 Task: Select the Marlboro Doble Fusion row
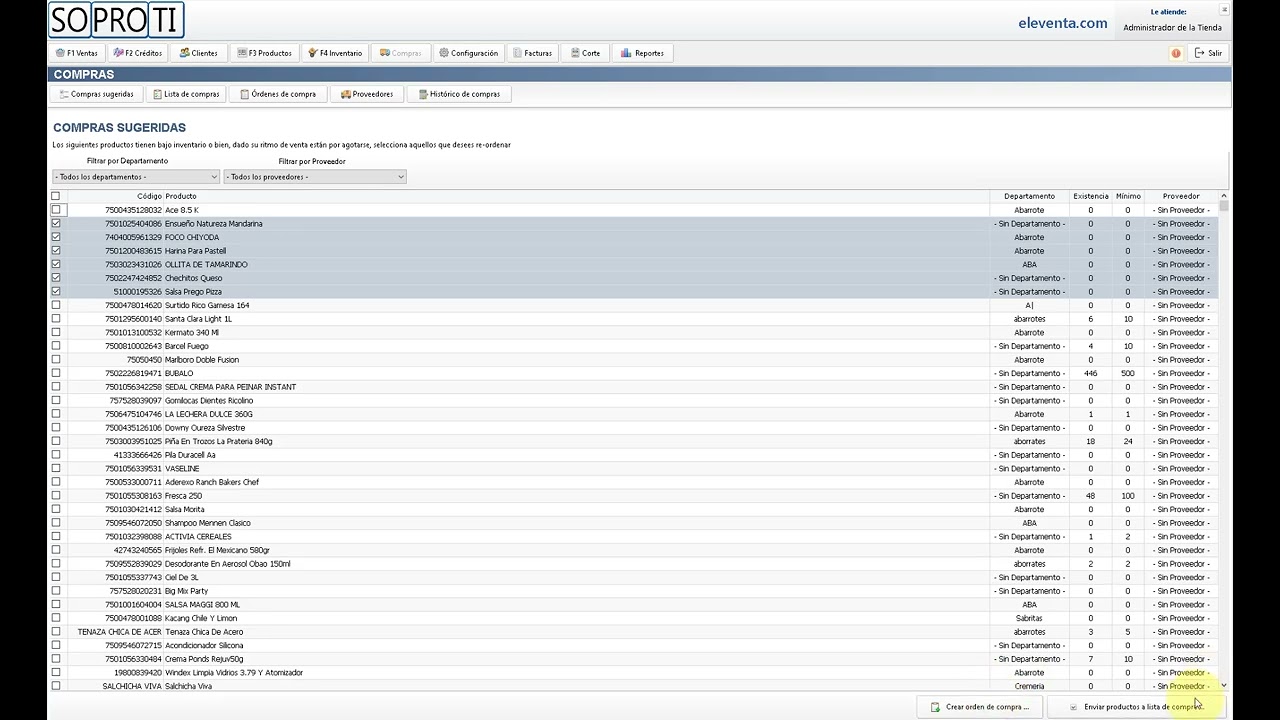point(634,360)
